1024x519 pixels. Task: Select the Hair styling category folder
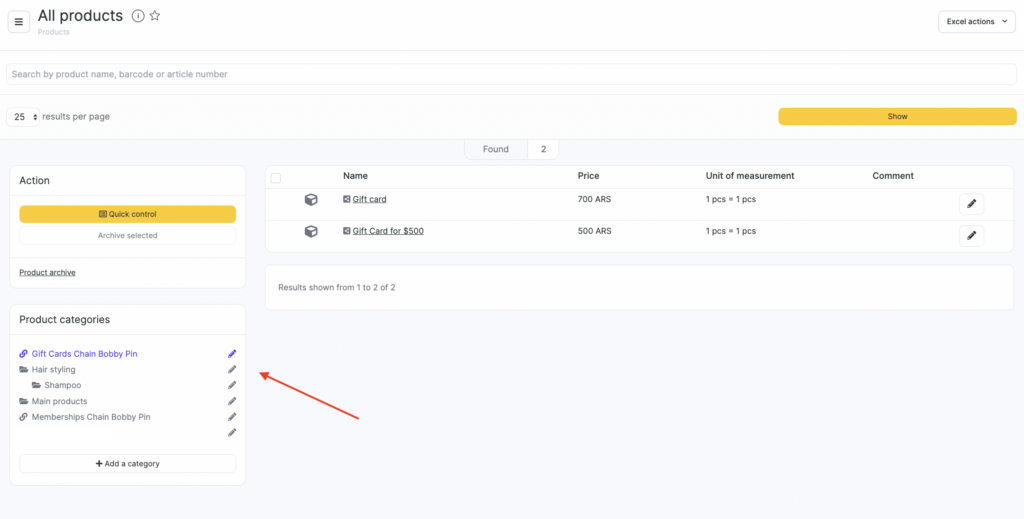click(53, 370)
